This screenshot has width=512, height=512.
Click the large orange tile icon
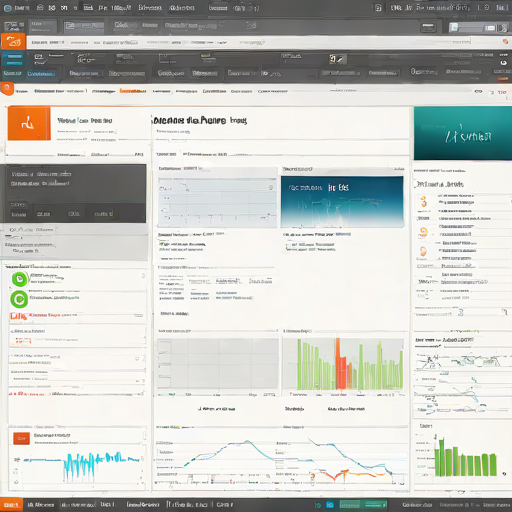pos(29,123)
